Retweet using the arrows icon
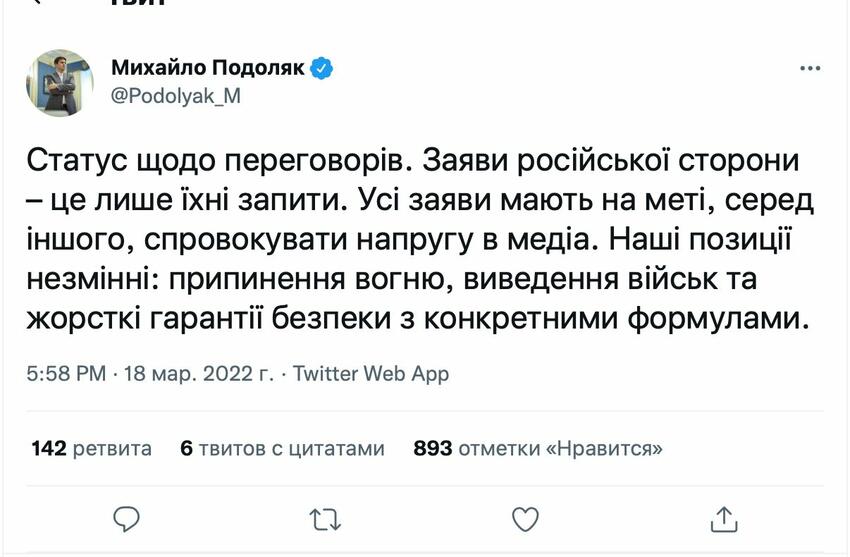Image resolution: width=850 pixels, height=557 pixels. (325, 518)
